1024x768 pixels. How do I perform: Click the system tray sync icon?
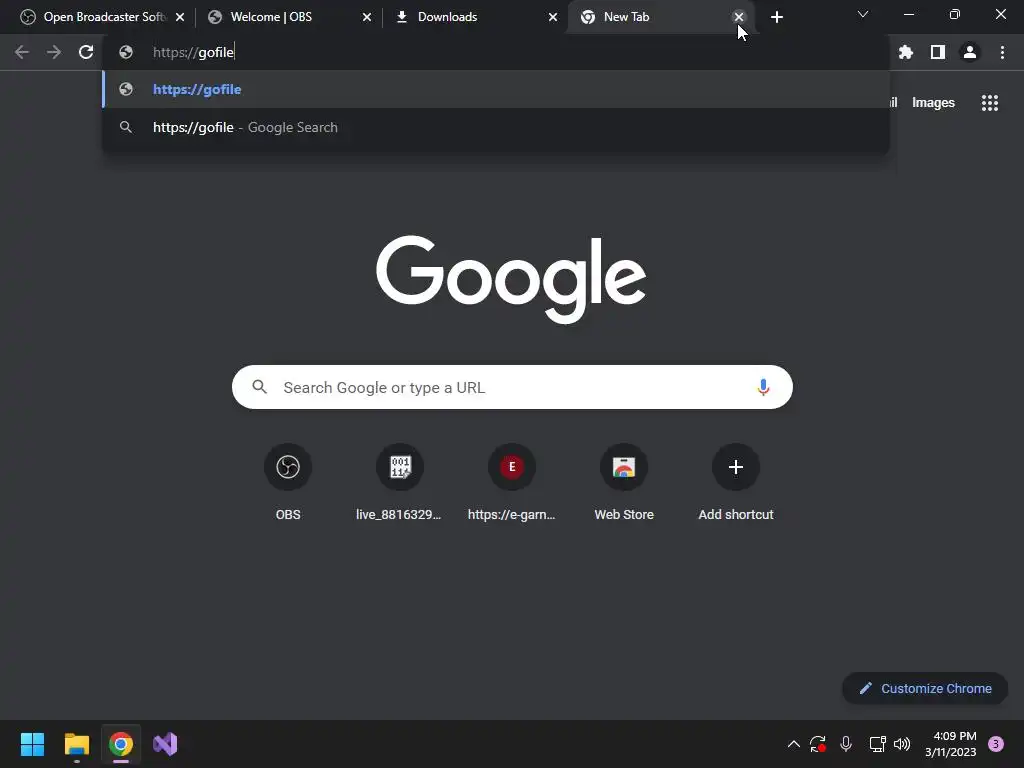point(818,744)
